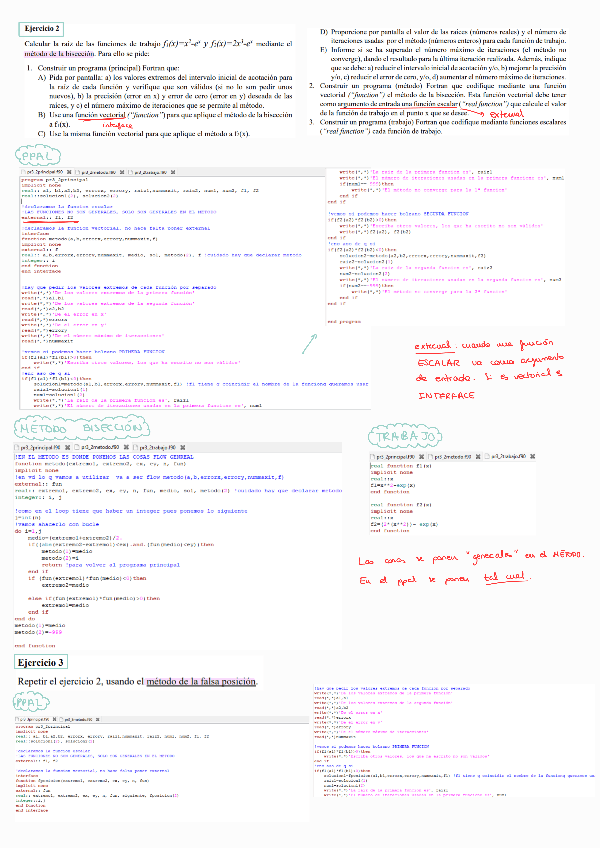
Task: Click 'real function f2(x)' line in Trabajo code
Action: (x=401, y=505)
